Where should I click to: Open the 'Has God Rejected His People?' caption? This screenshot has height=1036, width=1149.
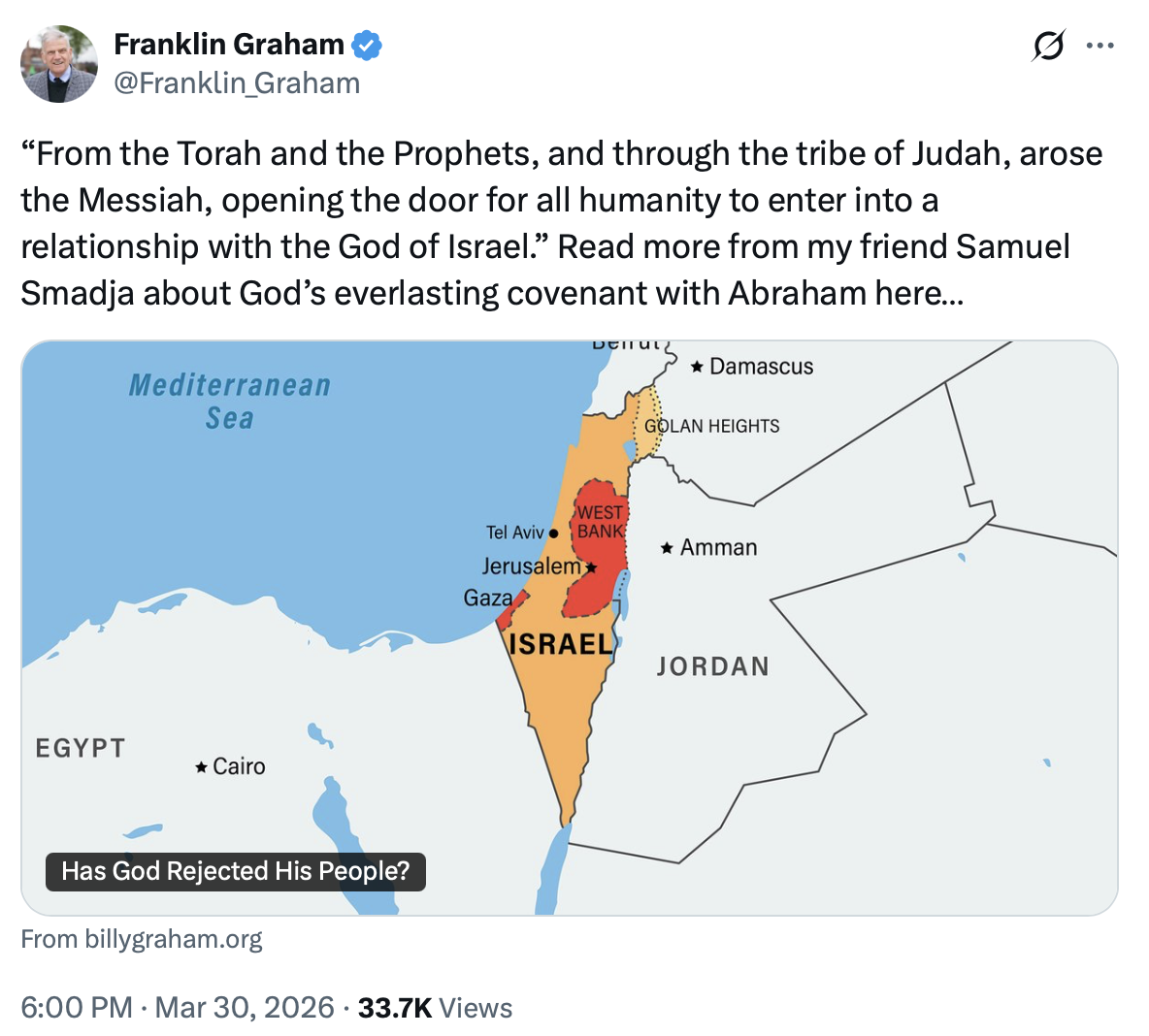point(236,871)
